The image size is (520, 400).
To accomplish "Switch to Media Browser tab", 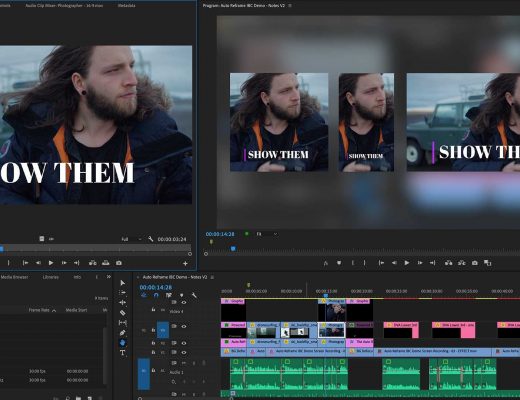I will click(14, 277).
